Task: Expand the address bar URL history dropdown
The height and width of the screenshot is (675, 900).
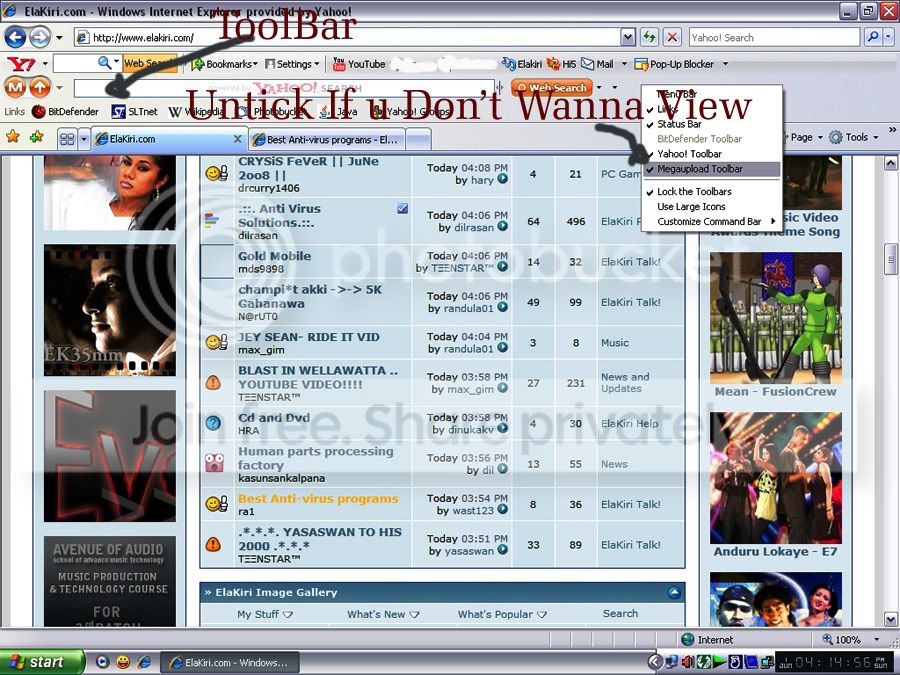Action: click(628, 38)
